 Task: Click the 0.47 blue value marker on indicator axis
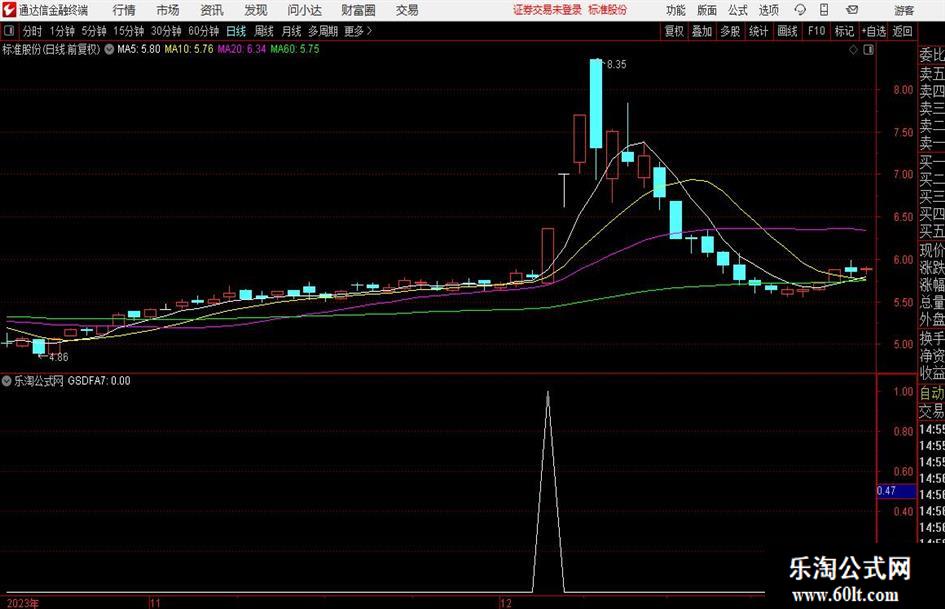[x=896, y=491]
